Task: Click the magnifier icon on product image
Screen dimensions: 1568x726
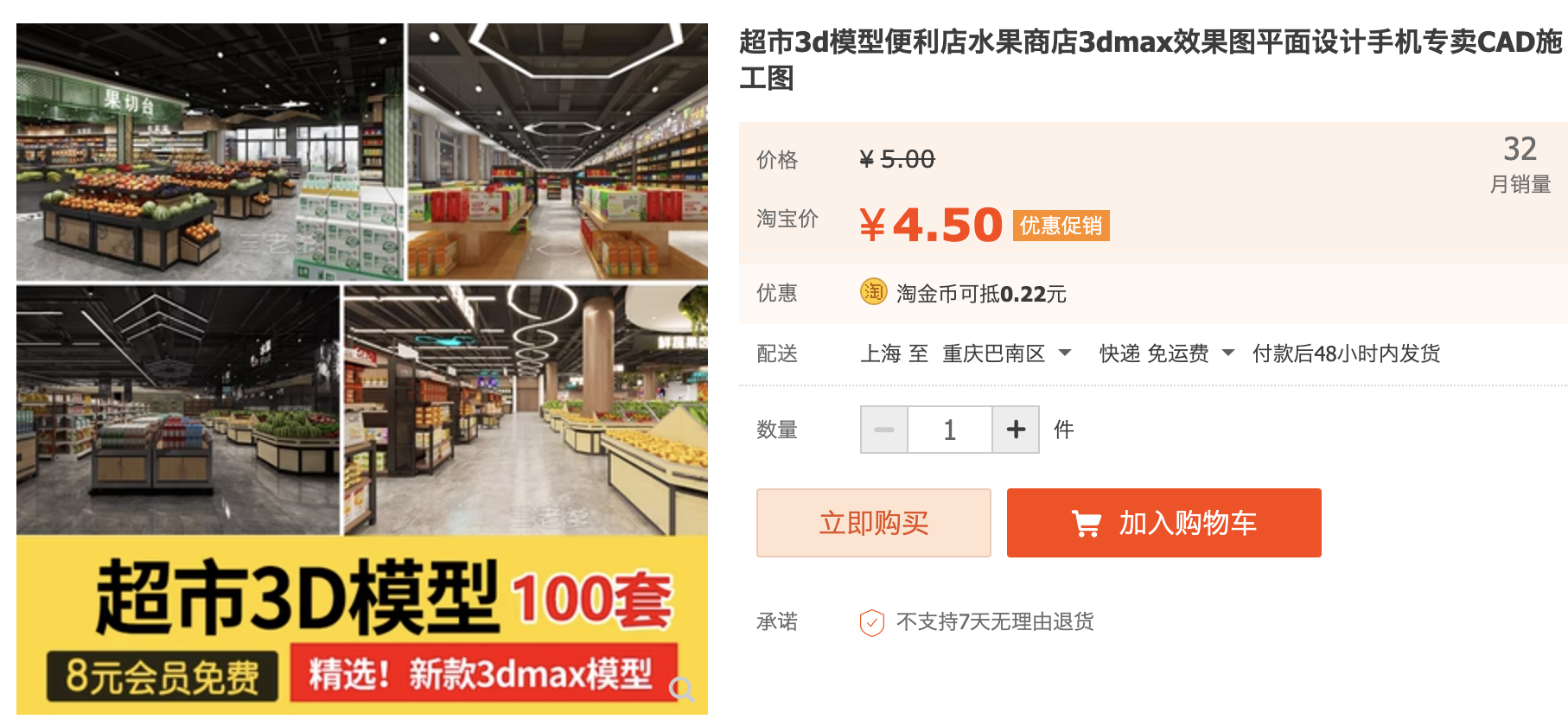Action: [x=682, y=689]
